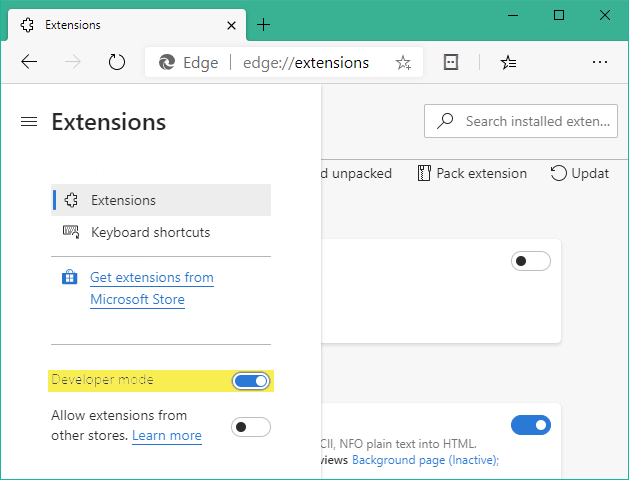Click the extension icon beside the address bar
Viewport: 629px width, 480px height.
click(x=450, y=62)
